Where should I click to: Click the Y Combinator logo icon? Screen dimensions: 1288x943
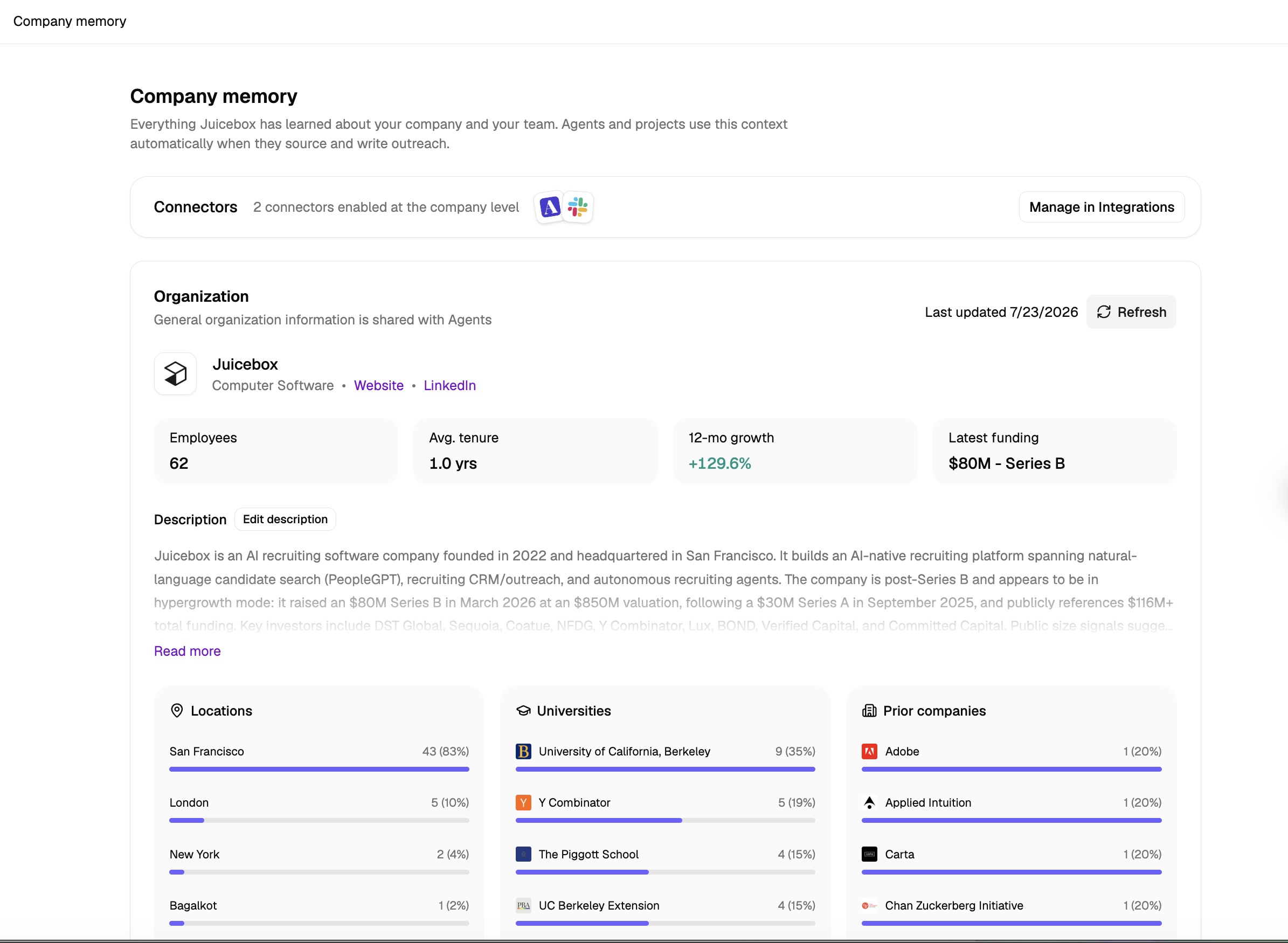tap(523, 802)
